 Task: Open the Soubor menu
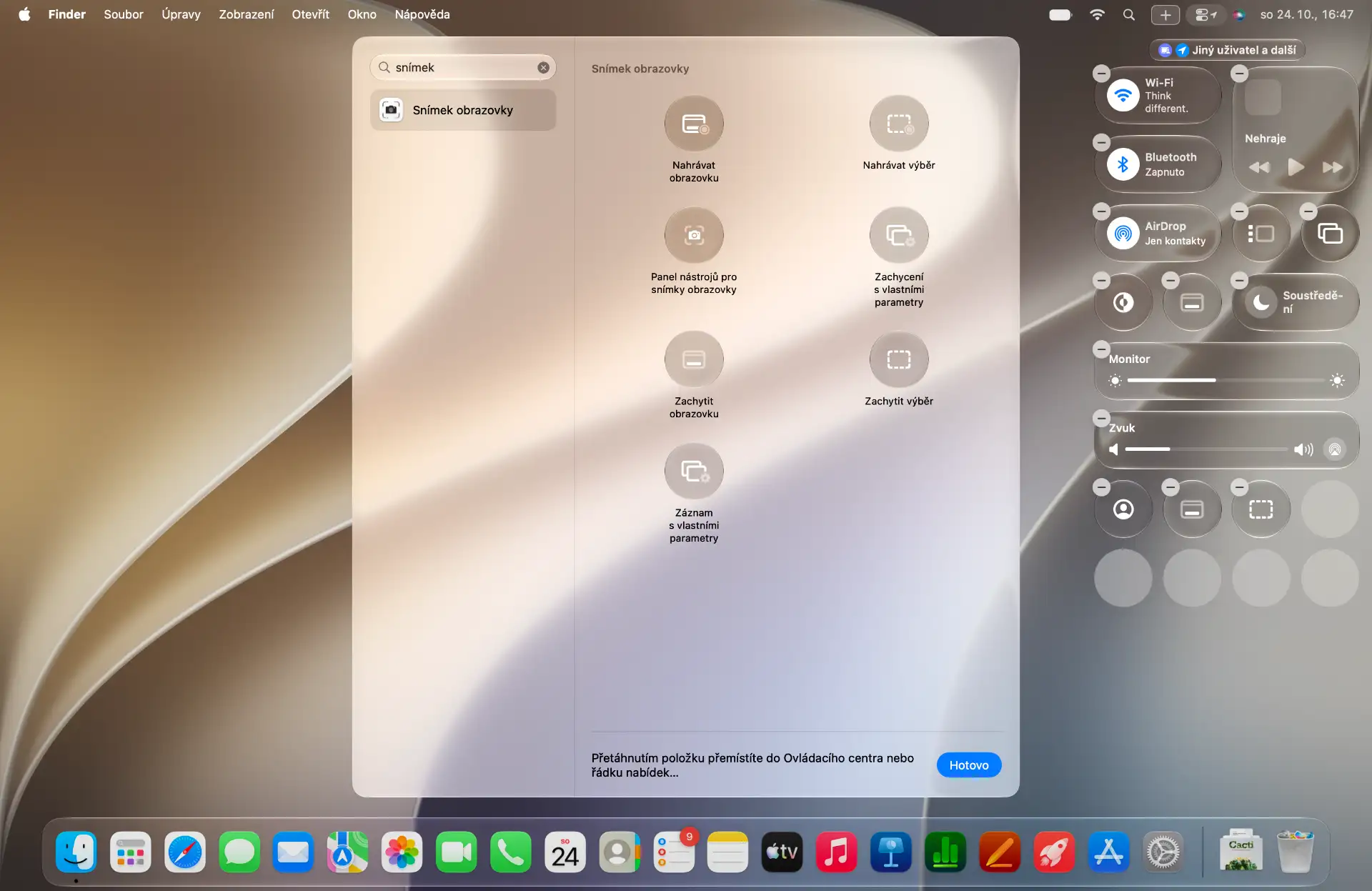[124, 14]
